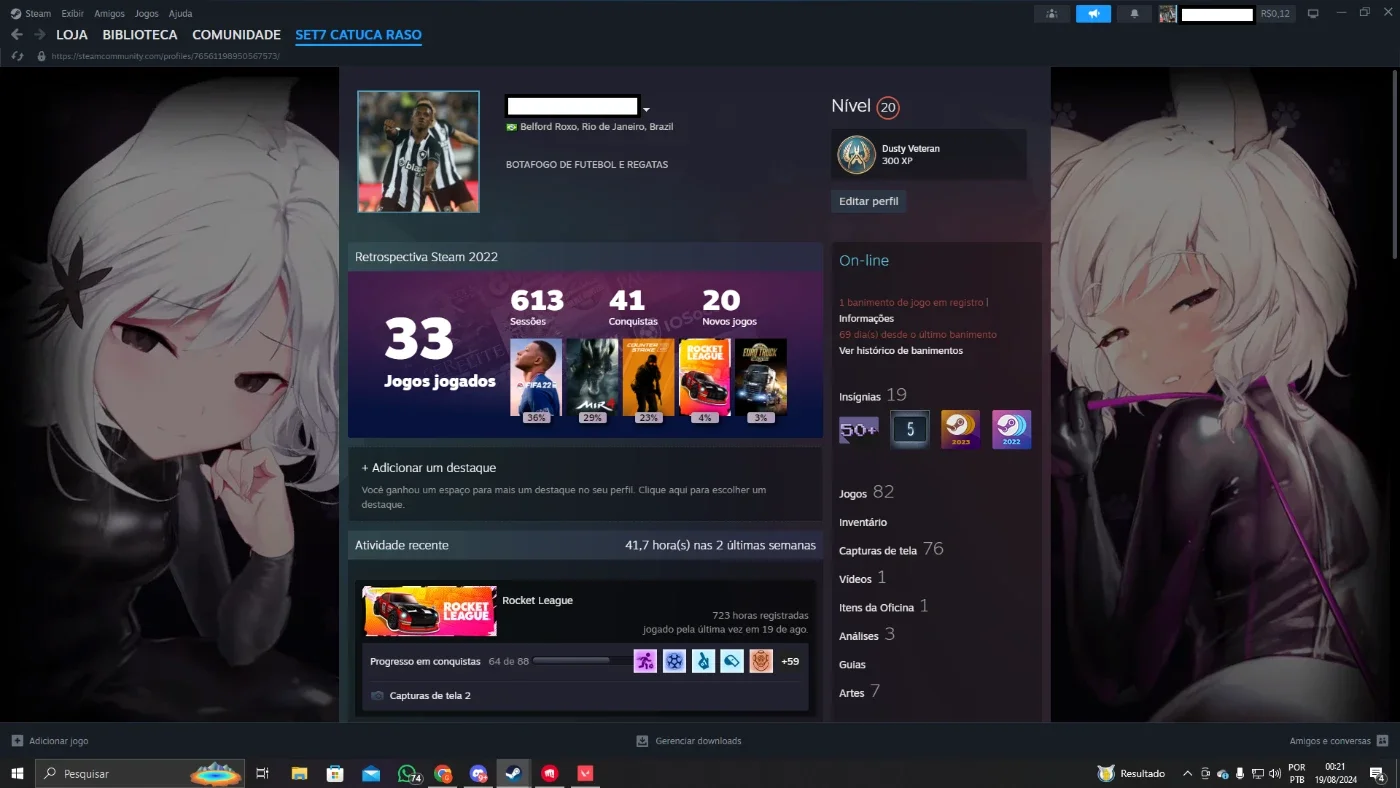
Task: Click the site padlock icon in address bar
Action: pyautogui.click(x=41, y=56)
